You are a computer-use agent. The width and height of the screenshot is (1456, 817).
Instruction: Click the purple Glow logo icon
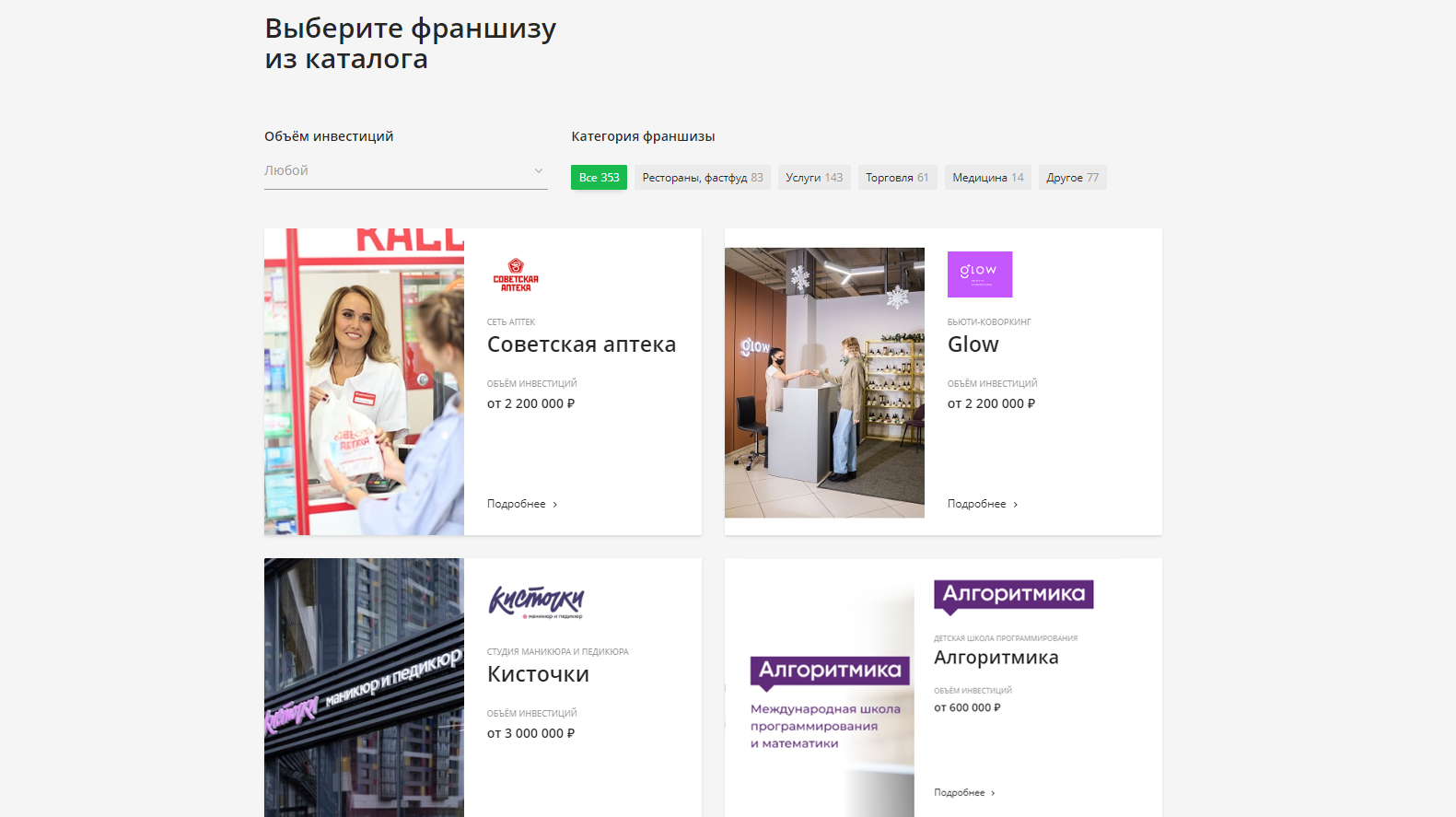(x=980, y=274)
